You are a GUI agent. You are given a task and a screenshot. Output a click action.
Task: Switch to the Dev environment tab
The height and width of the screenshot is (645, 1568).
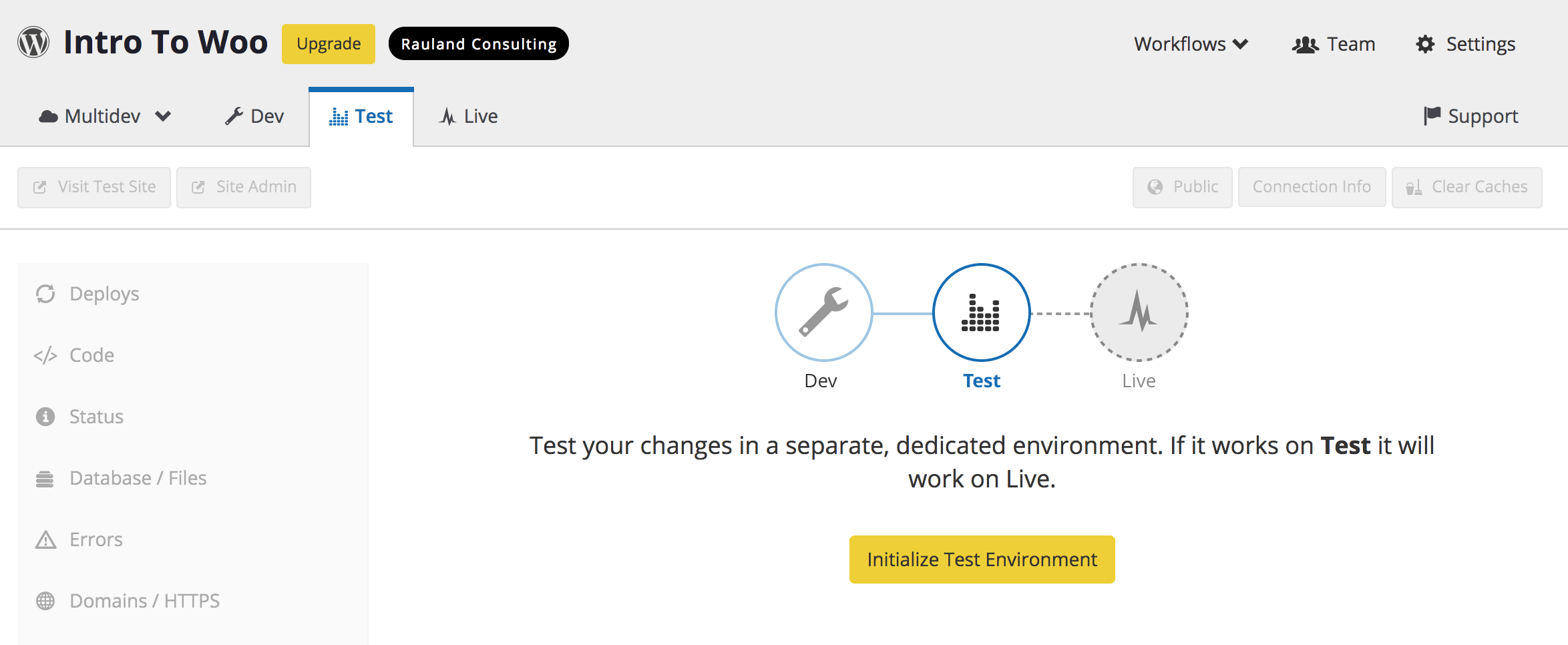(254, 116)
